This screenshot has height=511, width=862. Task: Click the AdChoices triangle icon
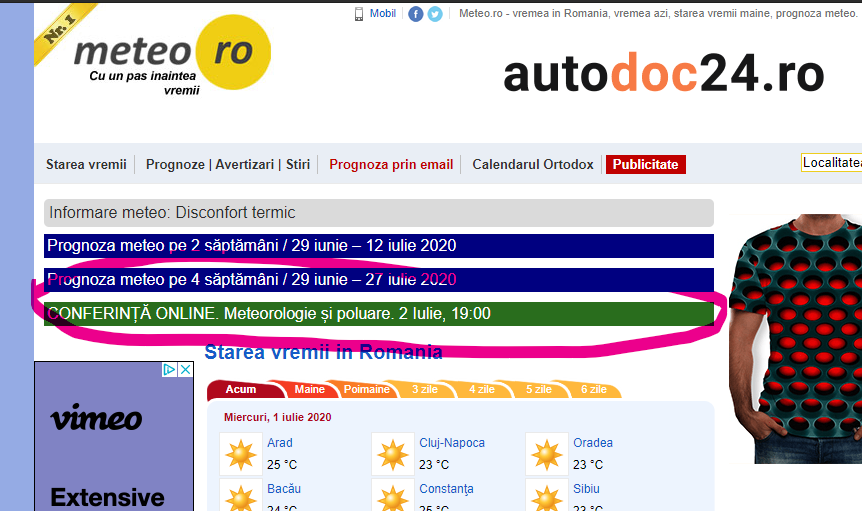170,370
